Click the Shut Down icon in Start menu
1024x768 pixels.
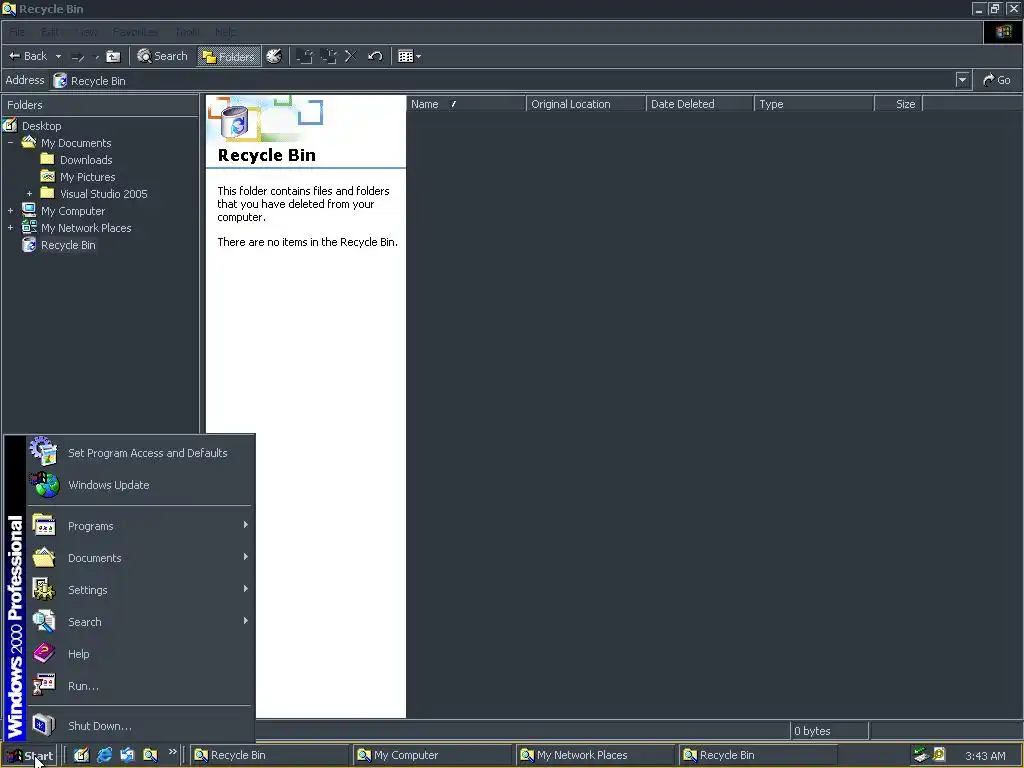[44, 725]
